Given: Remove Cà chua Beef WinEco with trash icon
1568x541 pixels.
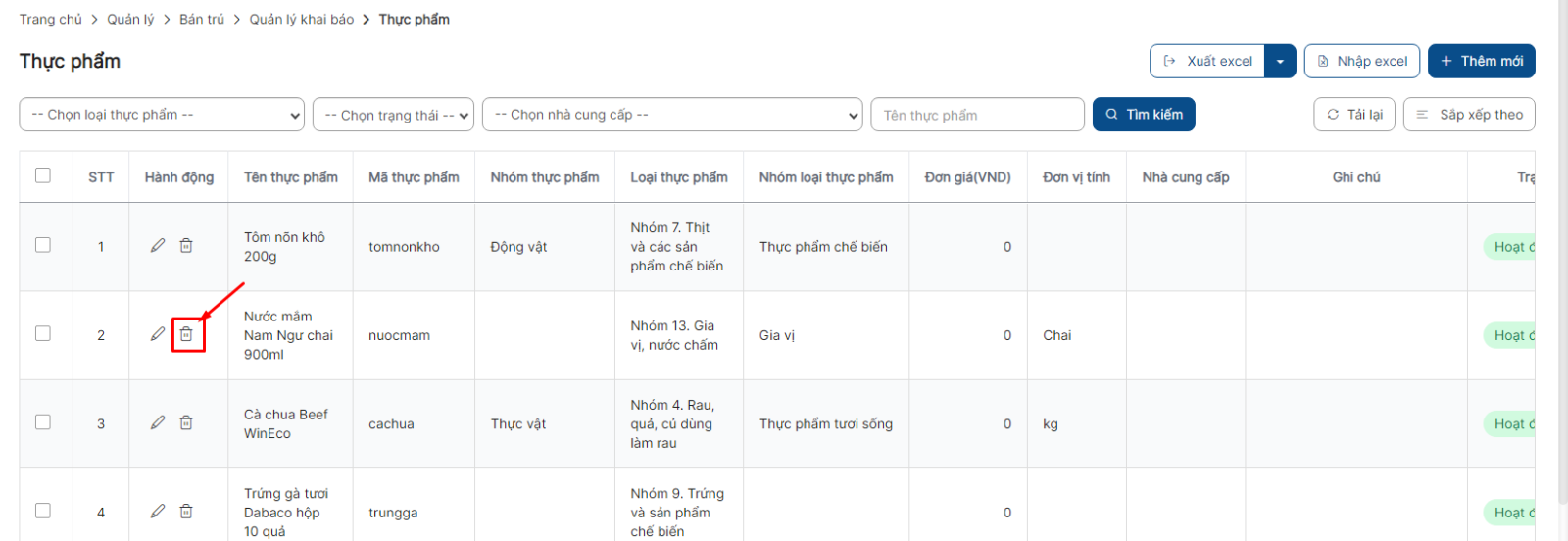Looking at the screenshot, I should tap(186, 422).
